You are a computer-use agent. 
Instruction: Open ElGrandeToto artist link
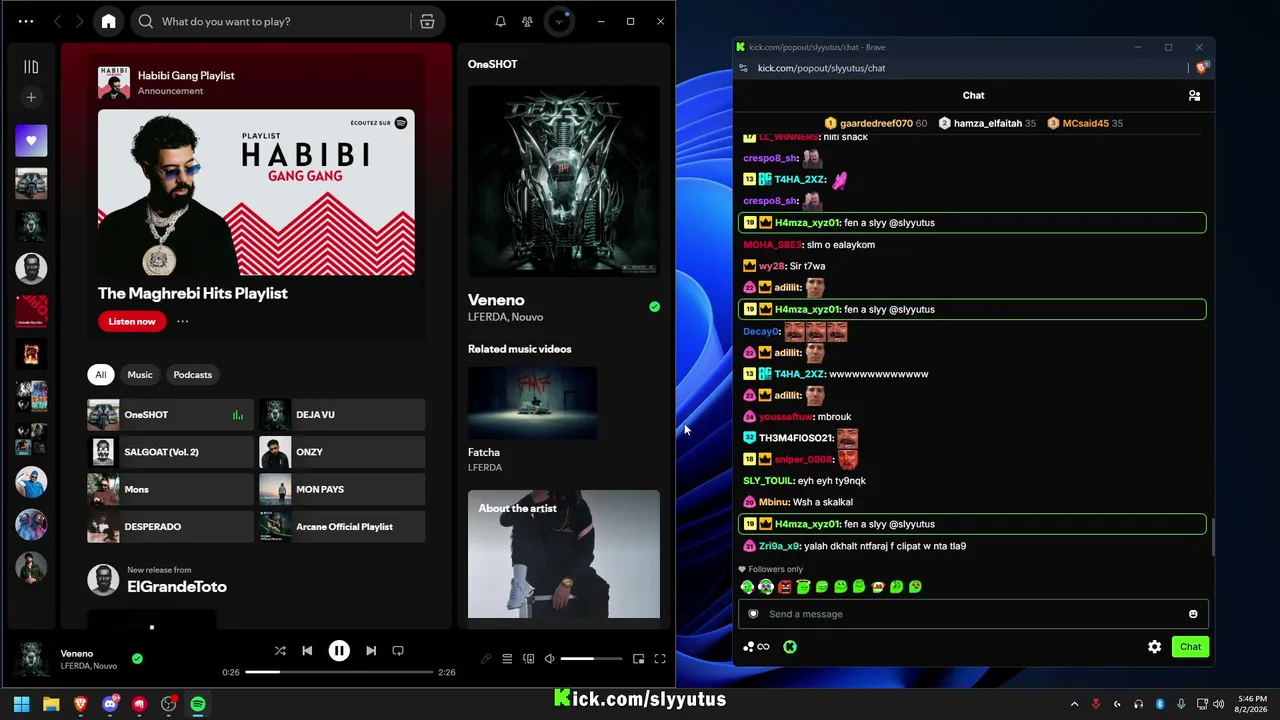coord(177,587)
